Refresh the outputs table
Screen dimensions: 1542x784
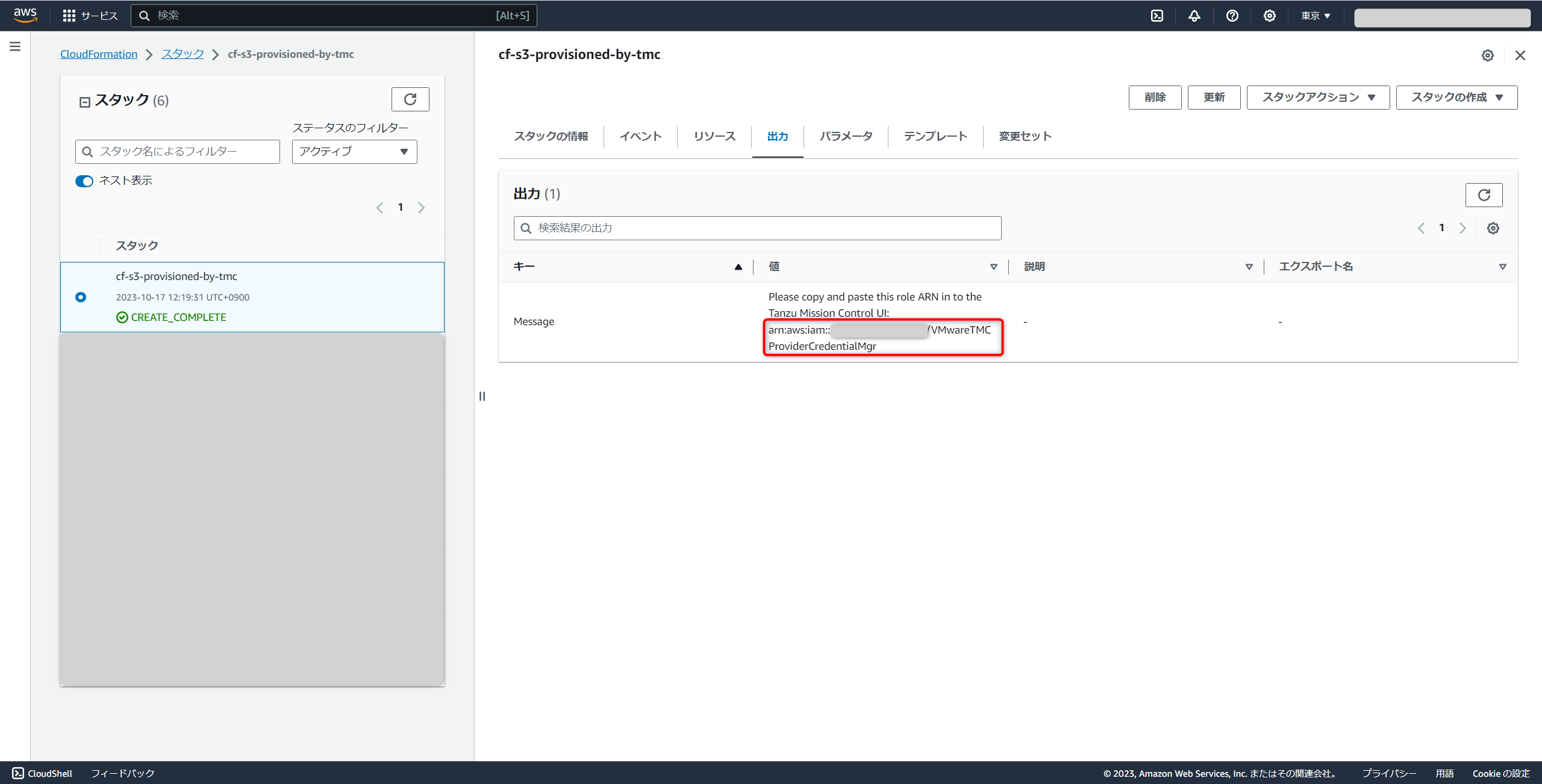tap(1484, 195)
